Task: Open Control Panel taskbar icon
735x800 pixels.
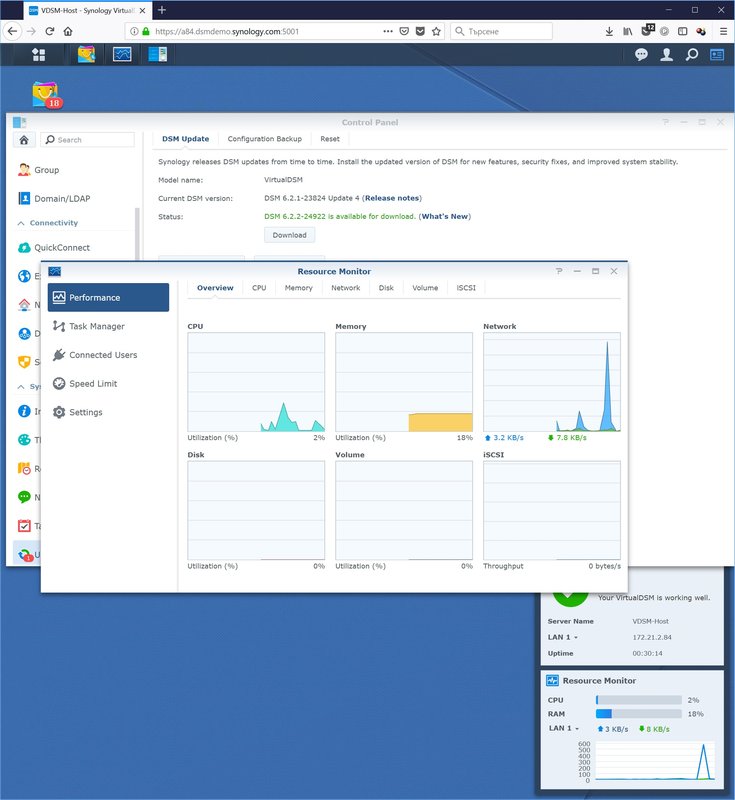Action: pyautogui.click(x=158, y=54)
